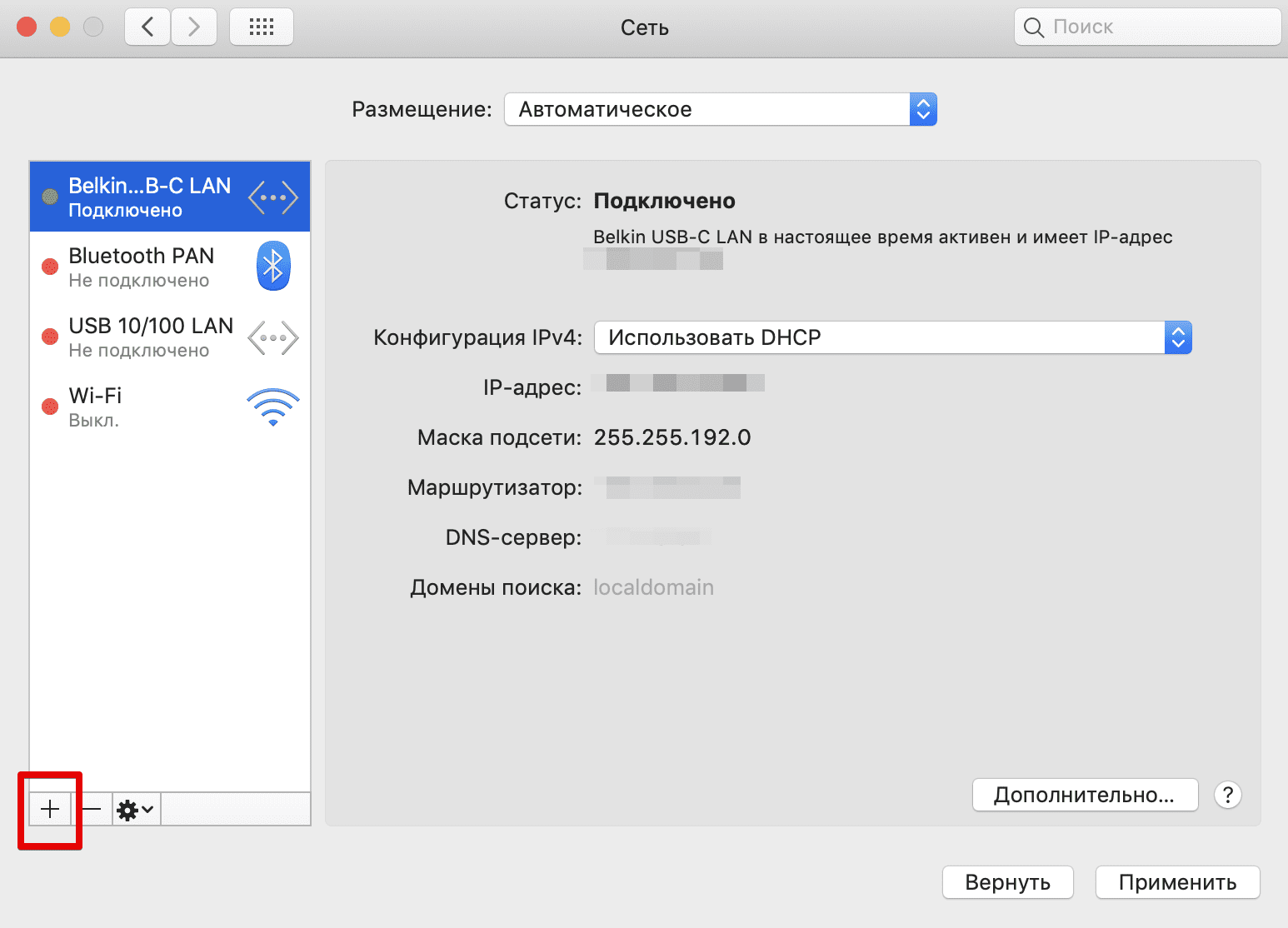The width and height of the screenshot is (1288, 928).
Task: Click the Belkin USB-C LAN ethernet icon
Action: pyautogui.click(x=273, y=197)
